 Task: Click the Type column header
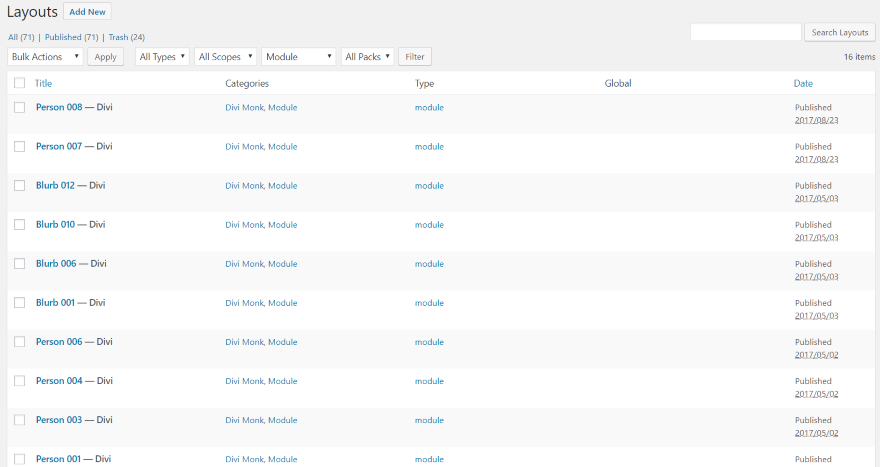[424, 83]
